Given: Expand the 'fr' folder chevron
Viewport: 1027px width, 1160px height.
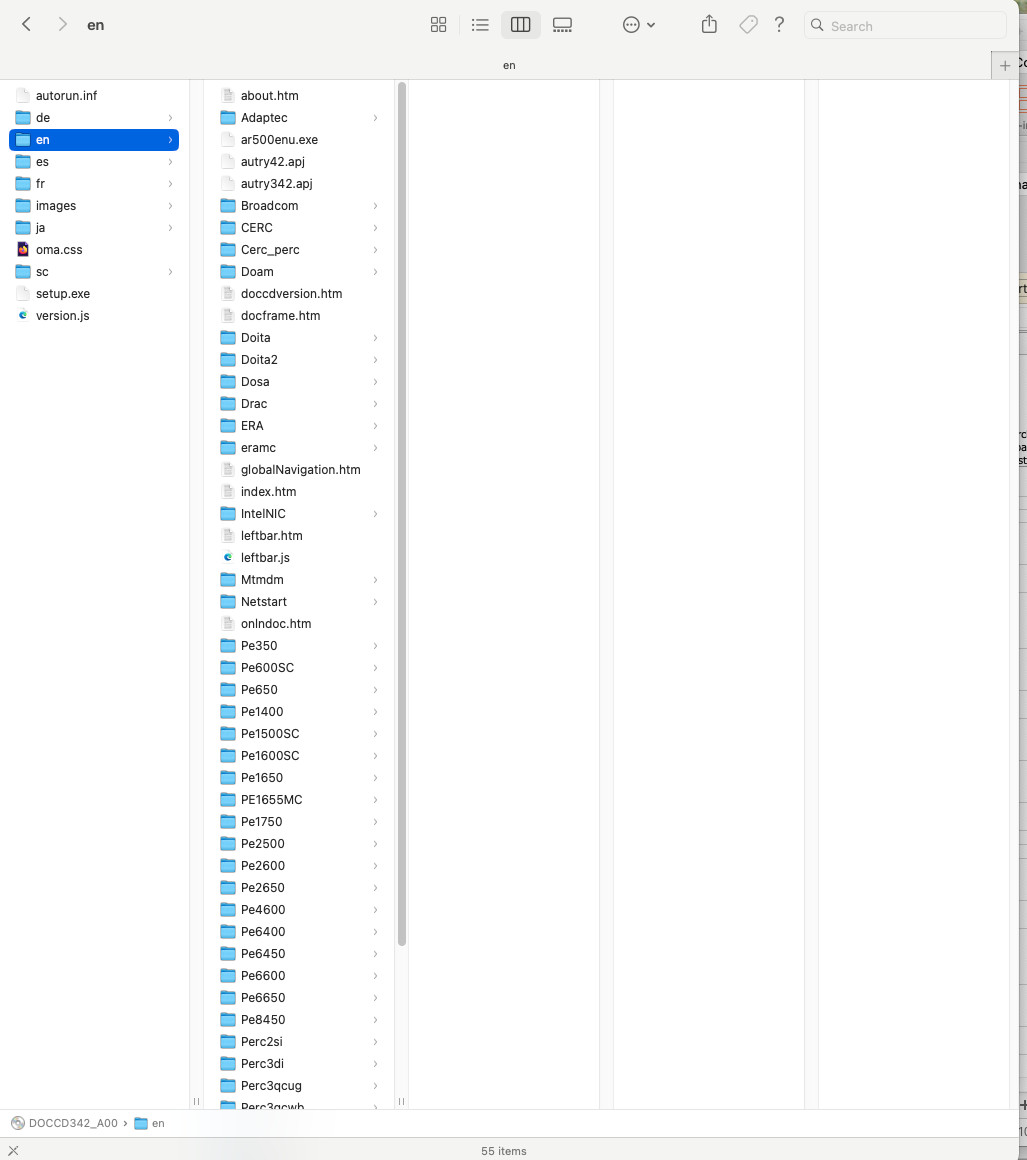Looking at the screenshot, I should tap(170, 183).
